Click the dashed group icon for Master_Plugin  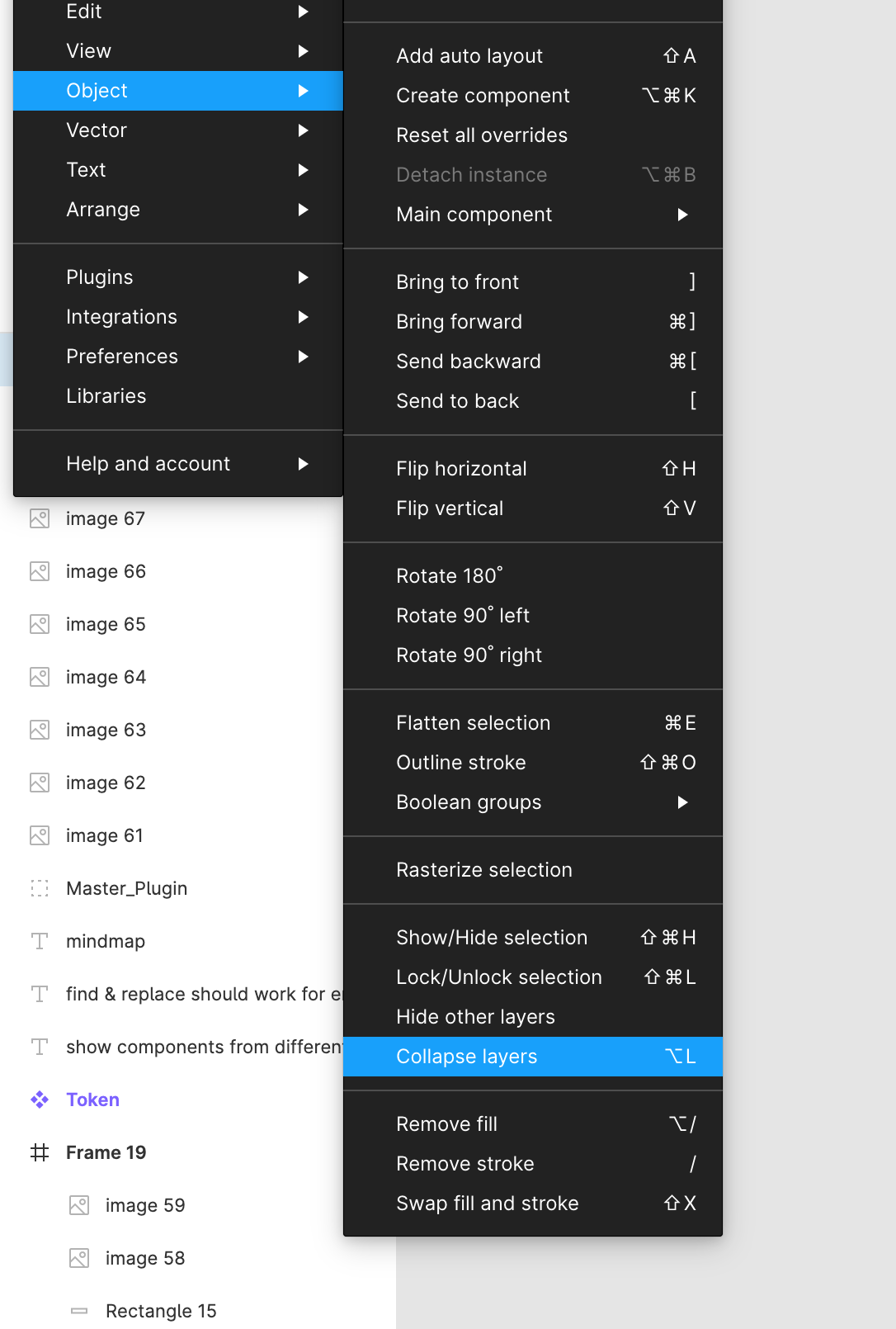coord(40,888)
